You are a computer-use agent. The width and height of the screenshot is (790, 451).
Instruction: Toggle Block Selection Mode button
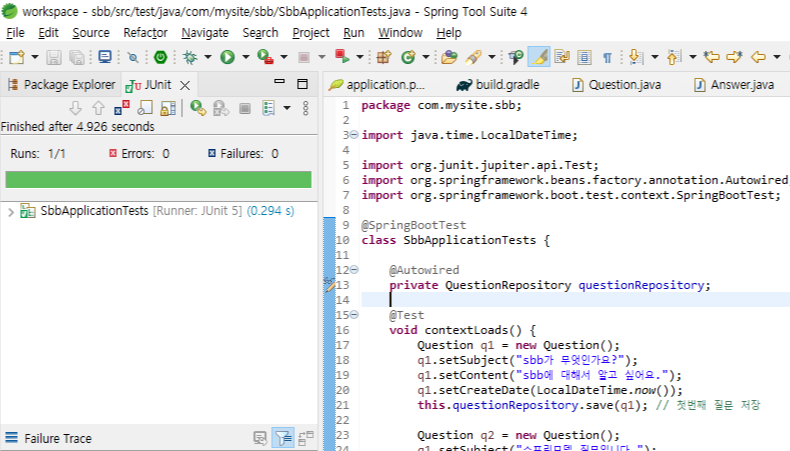coord(584,57)
